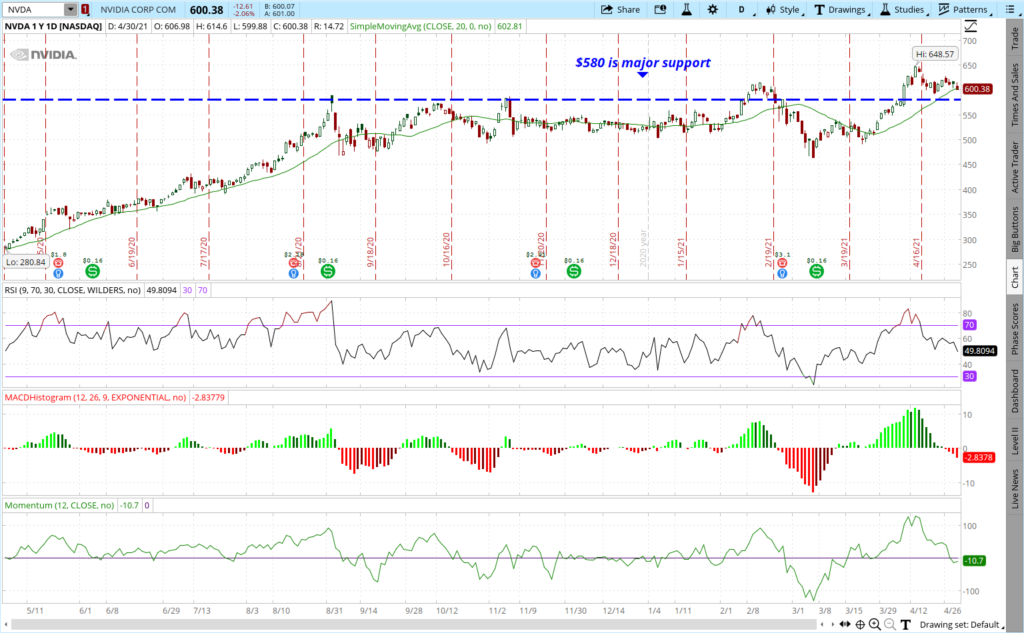The width and height of the screenshot is (1024, 633).
Task: Click the Share button in the toolbar
Action: [x=620, y=9]
